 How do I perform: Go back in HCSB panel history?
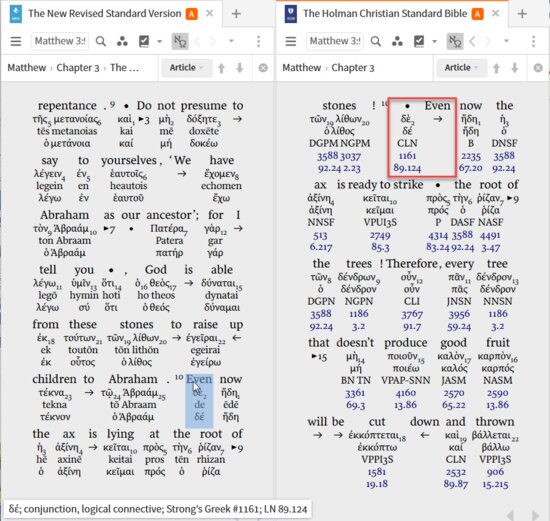472,41
